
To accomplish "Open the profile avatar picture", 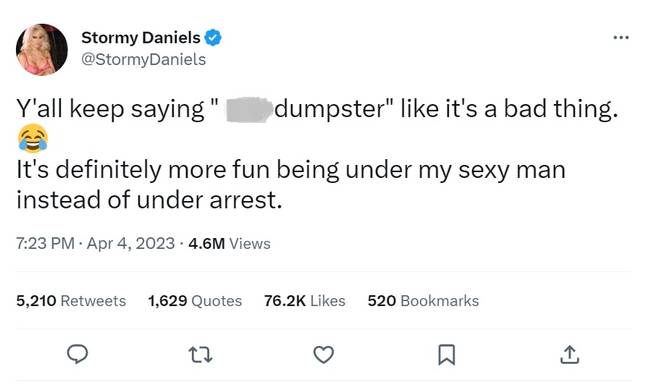I will tap(42, 50).
